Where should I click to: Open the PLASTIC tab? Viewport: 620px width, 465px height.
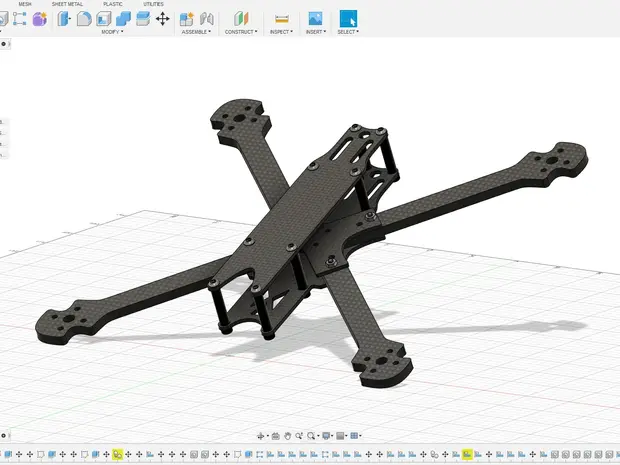click(x=113, y=4)
